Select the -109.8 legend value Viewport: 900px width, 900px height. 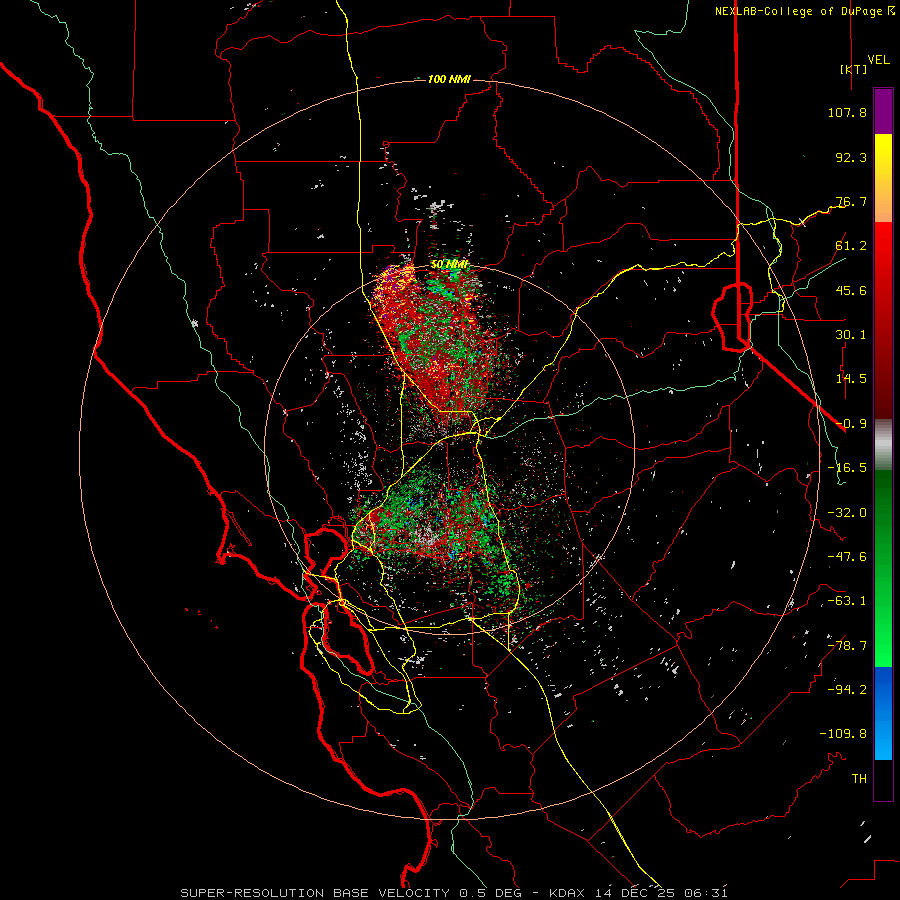click(843, 734)
